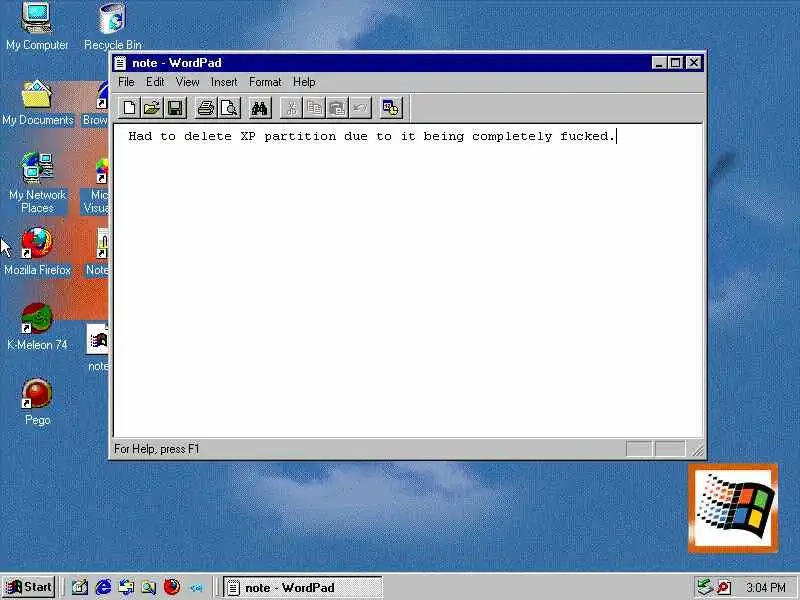Click the note - WordPad taskbar button

coord(303,587)
